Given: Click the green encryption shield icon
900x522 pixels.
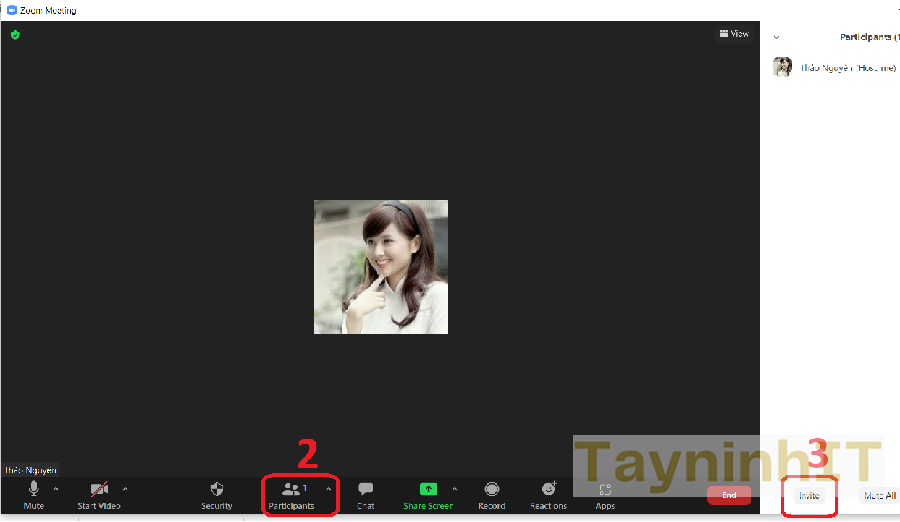Looking at the screenshot, I should click(15, 34).
